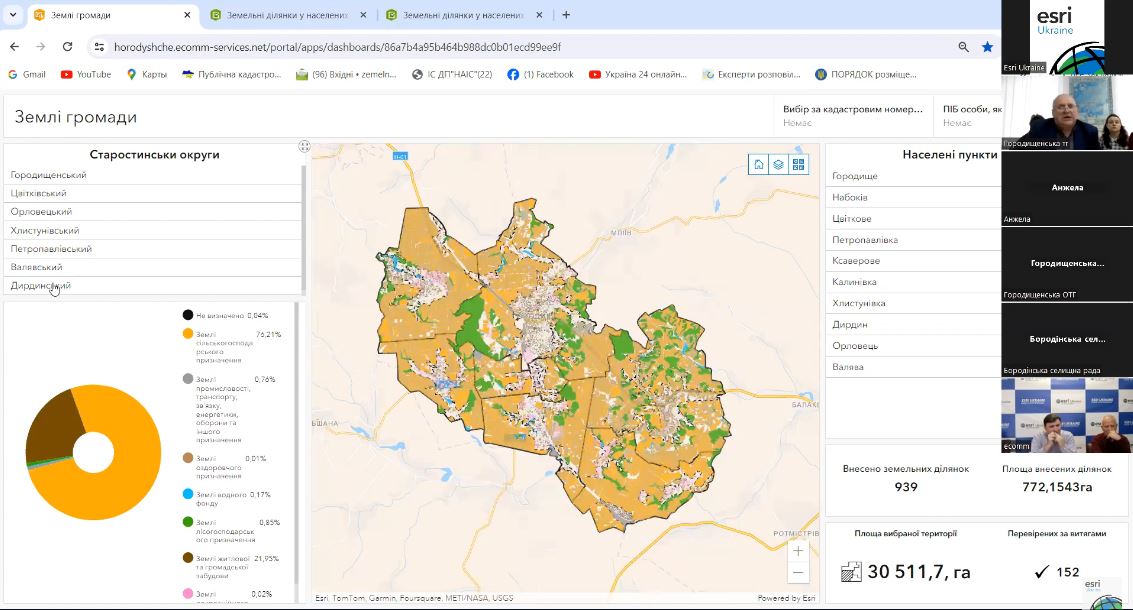Select Городищенський in the districts list
The width and height of the screenshot is (1133, 610).
click(x=152, y=175)
